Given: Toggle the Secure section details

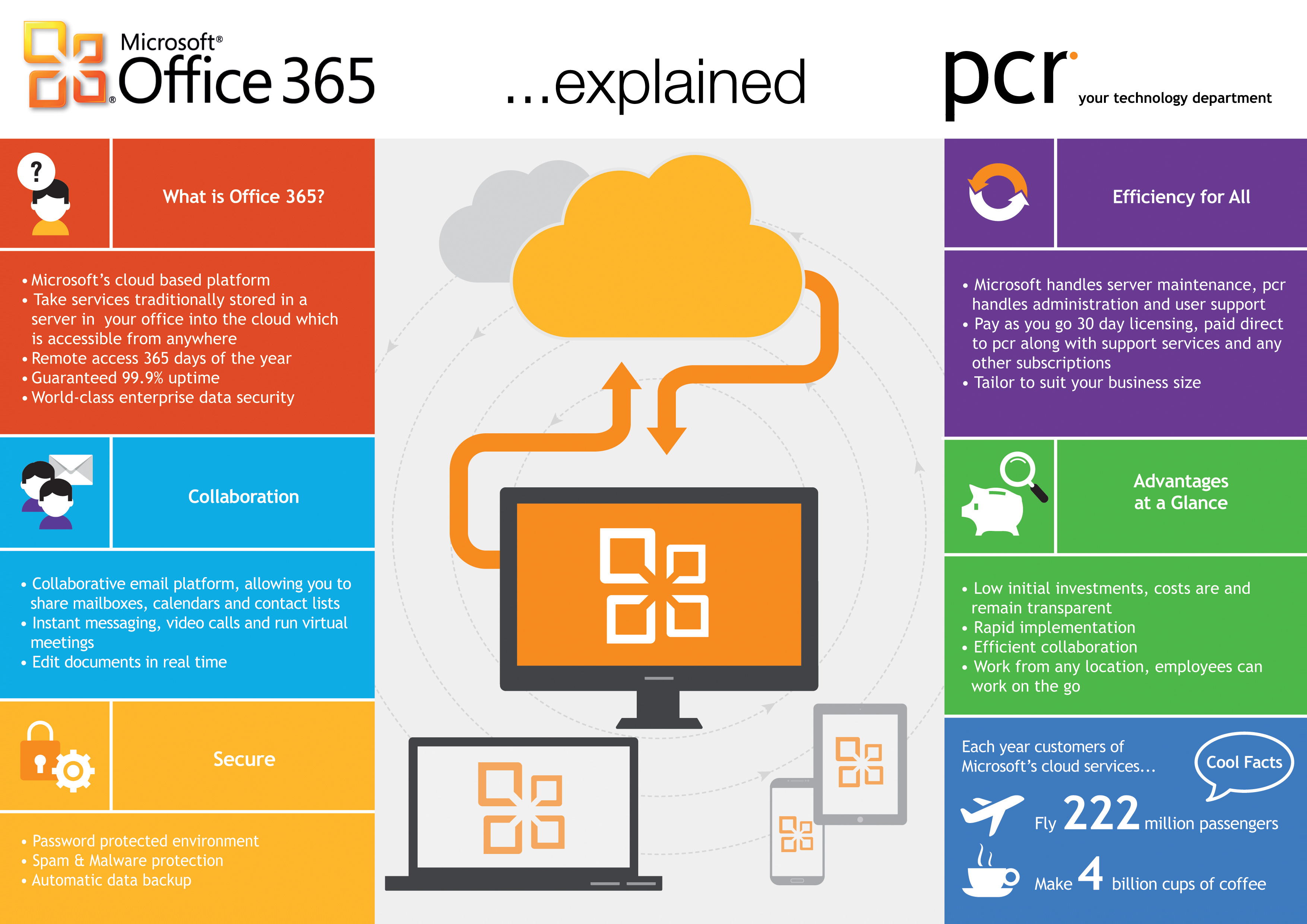Looking at the screenshot, I should [x=243, y=752].
